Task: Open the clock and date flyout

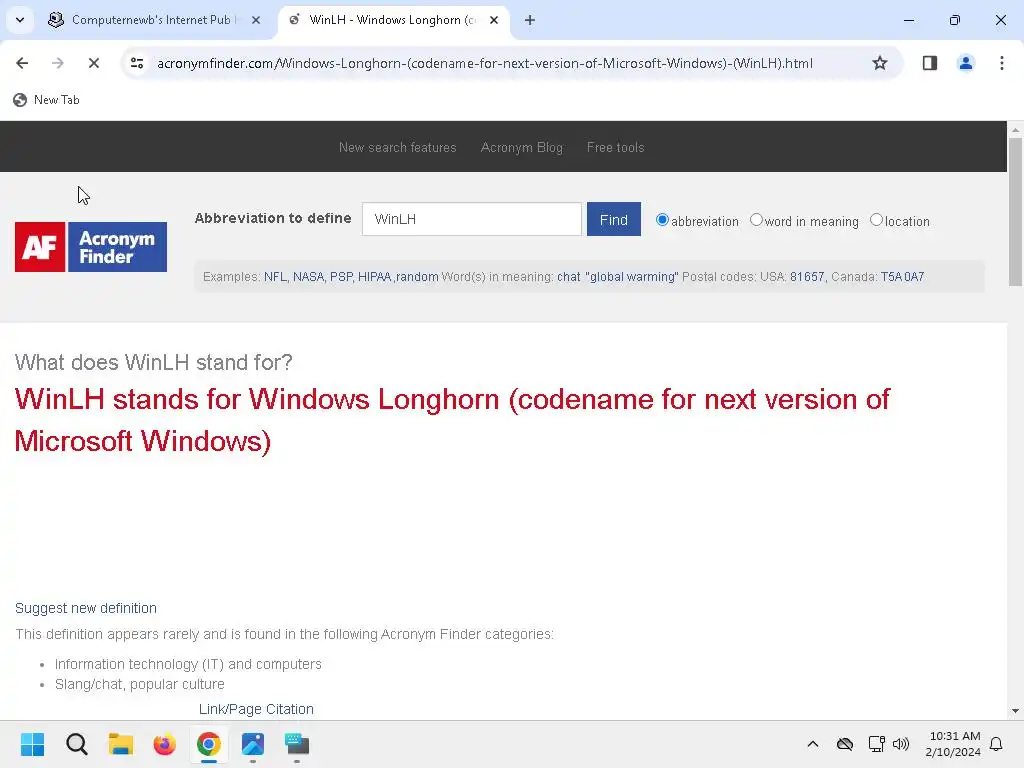Action: (953, 744)
